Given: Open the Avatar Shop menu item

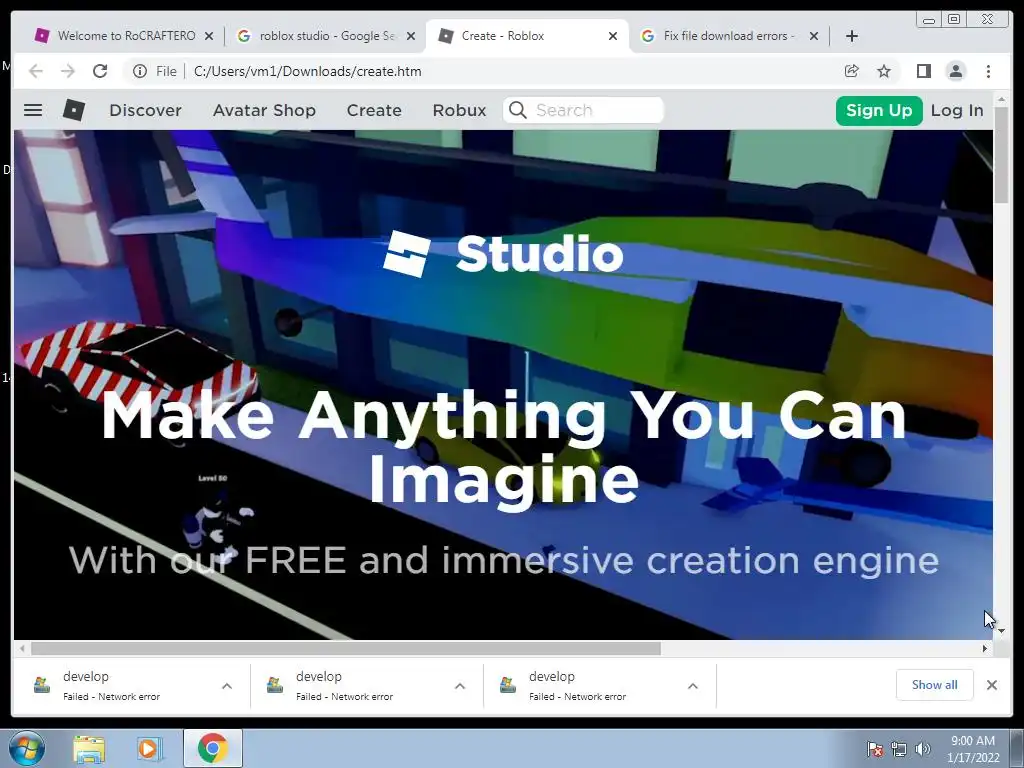Looking at the screenshot, I should tap(264, 110).
